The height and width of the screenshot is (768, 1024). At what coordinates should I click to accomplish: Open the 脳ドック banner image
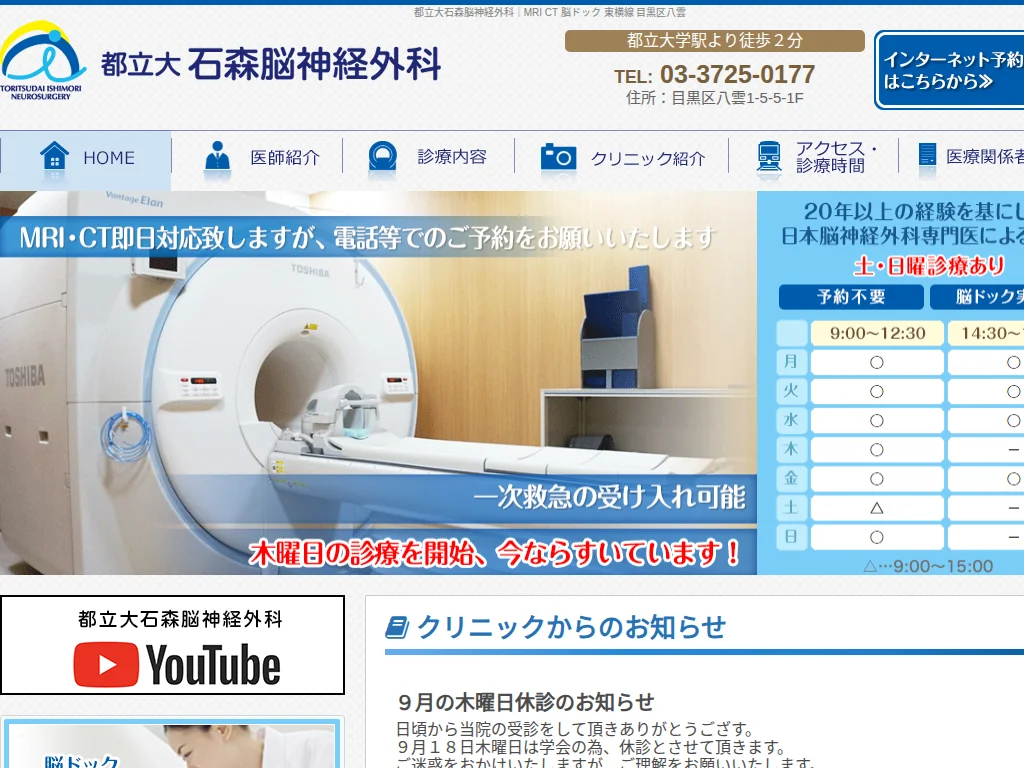coord(172,743)
